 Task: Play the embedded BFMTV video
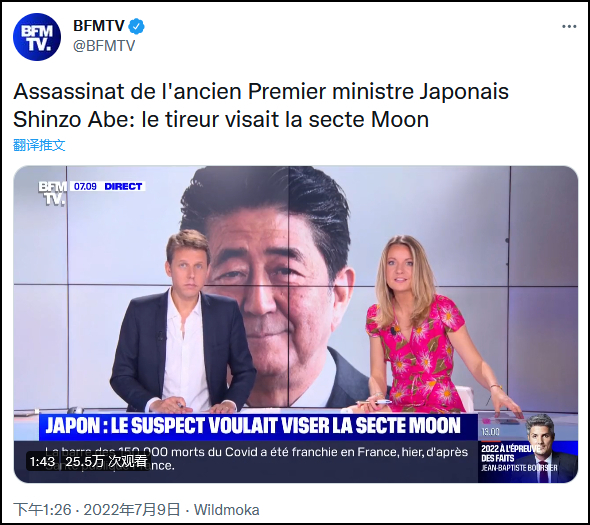[x=296, y=324]
